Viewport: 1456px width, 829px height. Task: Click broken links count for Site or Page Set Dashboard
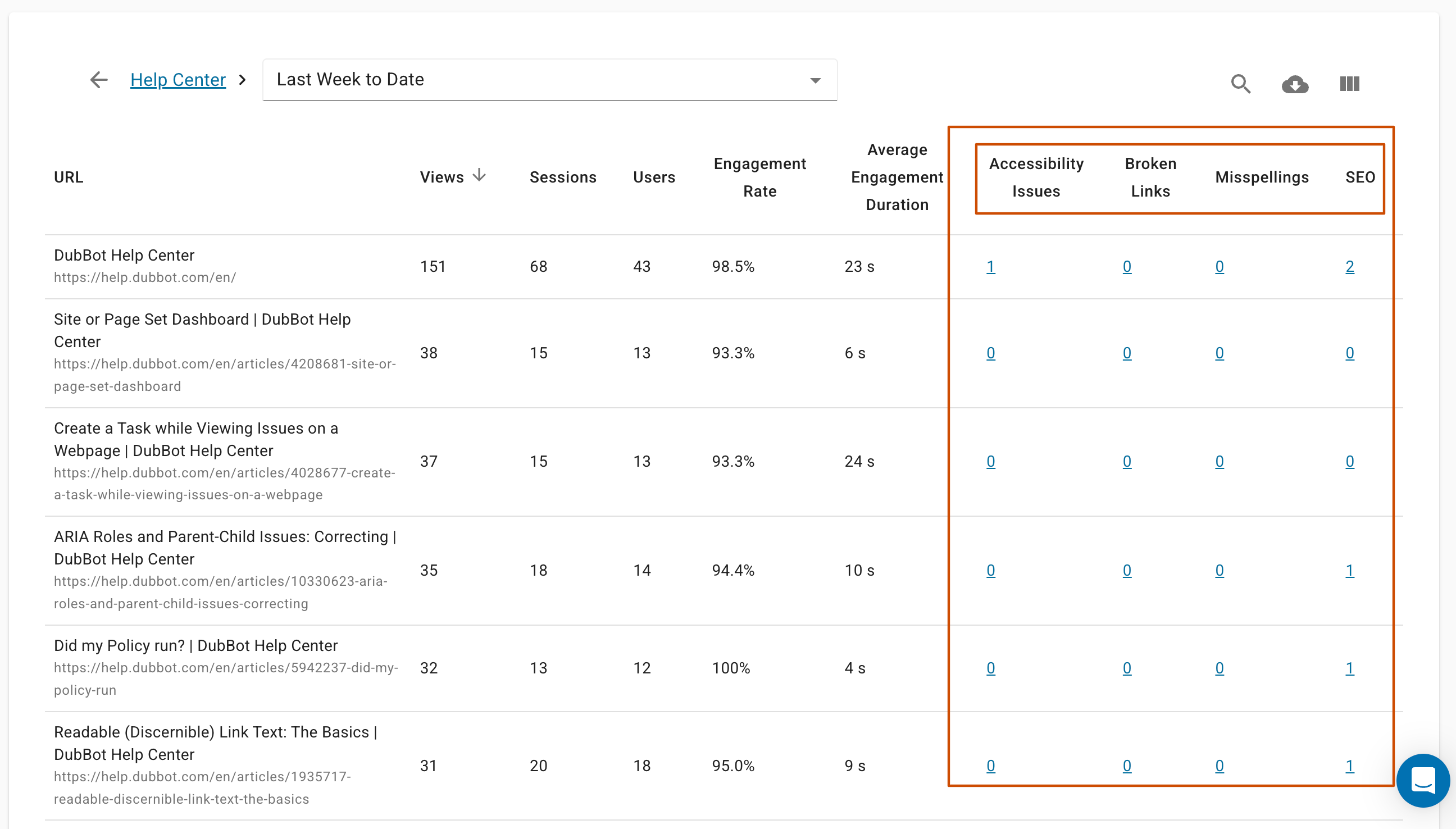point(1127,353)
